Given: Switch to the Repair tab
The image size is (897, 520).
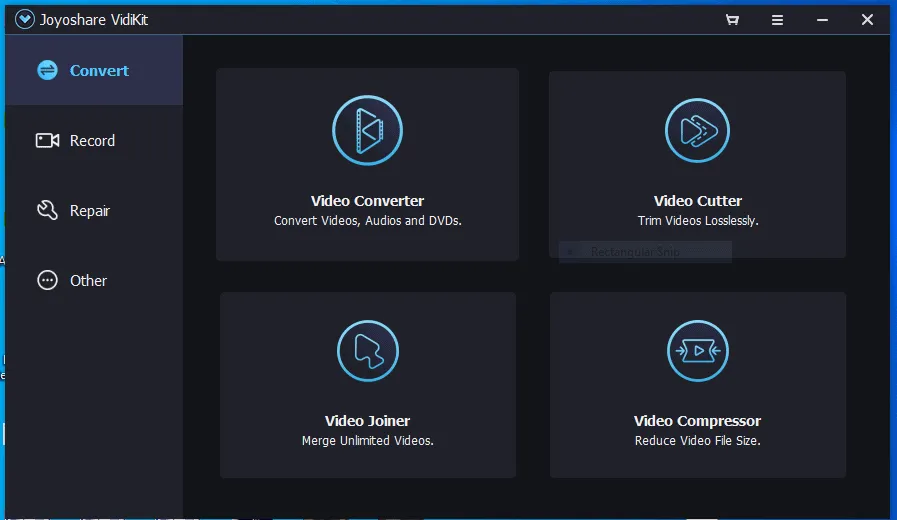Looking at the screenshot, I should pos(90,211).
